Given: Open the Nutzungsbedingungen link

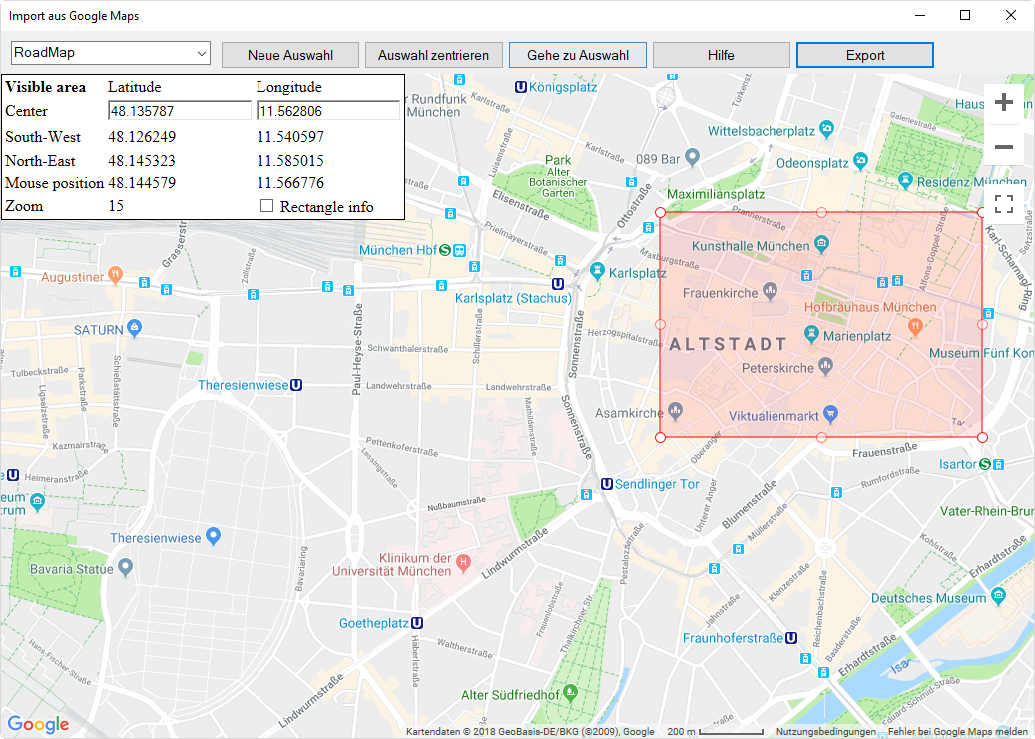Looking at the screenshot, I should [x=825, y=732].
